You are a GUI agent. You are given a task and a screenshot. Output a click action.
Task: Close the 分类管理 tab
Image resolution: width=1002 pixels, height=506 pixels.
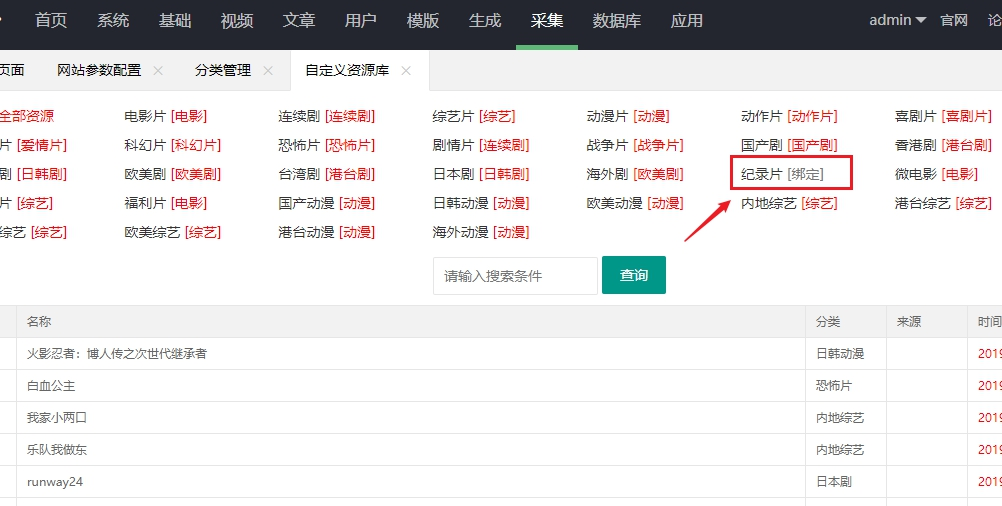pos(268,71)
